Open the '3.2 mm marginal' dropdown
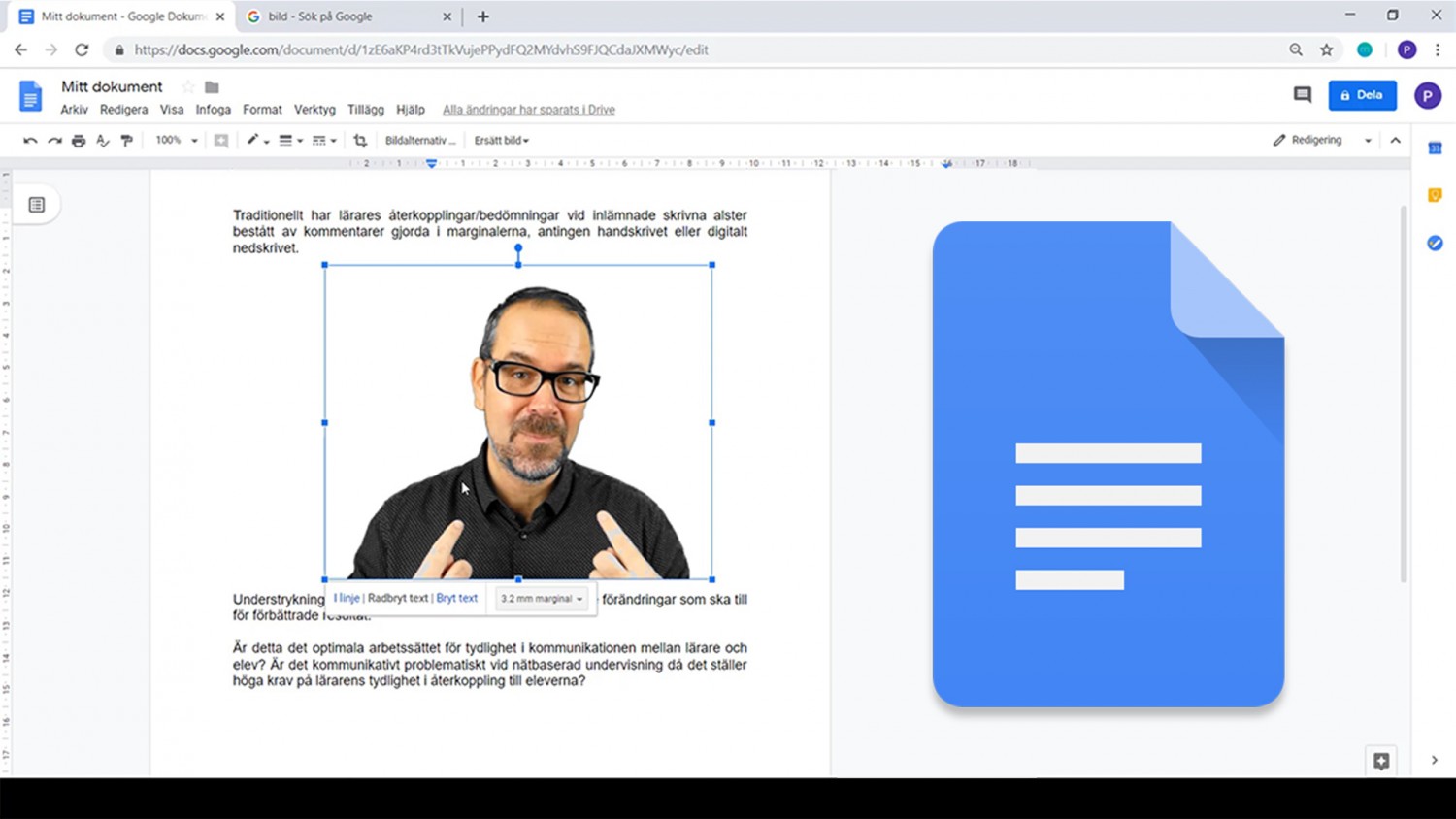The height and width of the screenshot is (819, 1456). 541,599
